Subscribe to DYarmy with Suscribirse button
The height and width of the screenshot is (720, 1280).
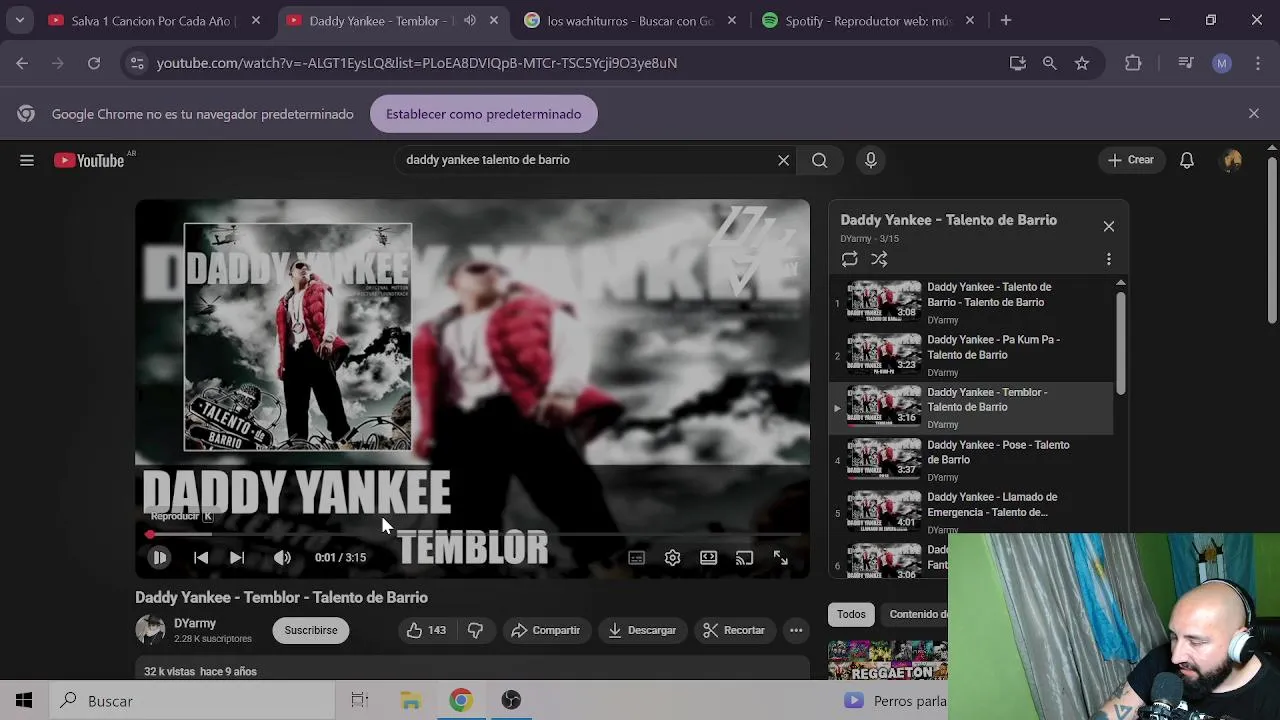311,630
